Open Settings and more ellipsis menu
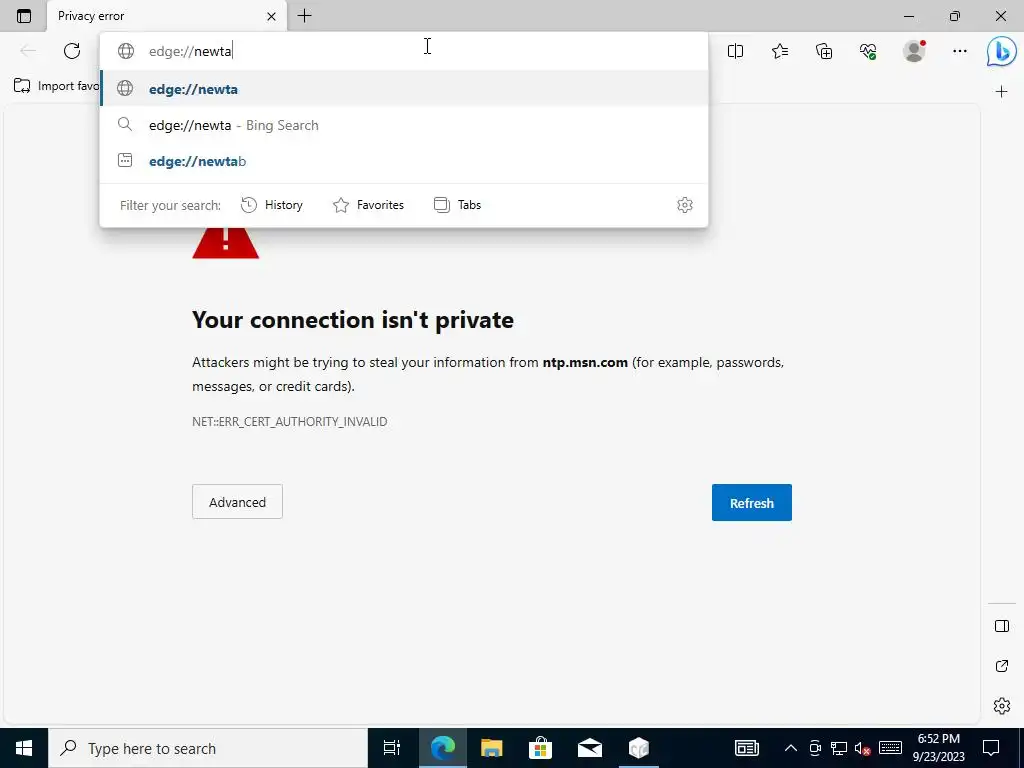Viewport: 1024px width, 768px height. point(959,51)
